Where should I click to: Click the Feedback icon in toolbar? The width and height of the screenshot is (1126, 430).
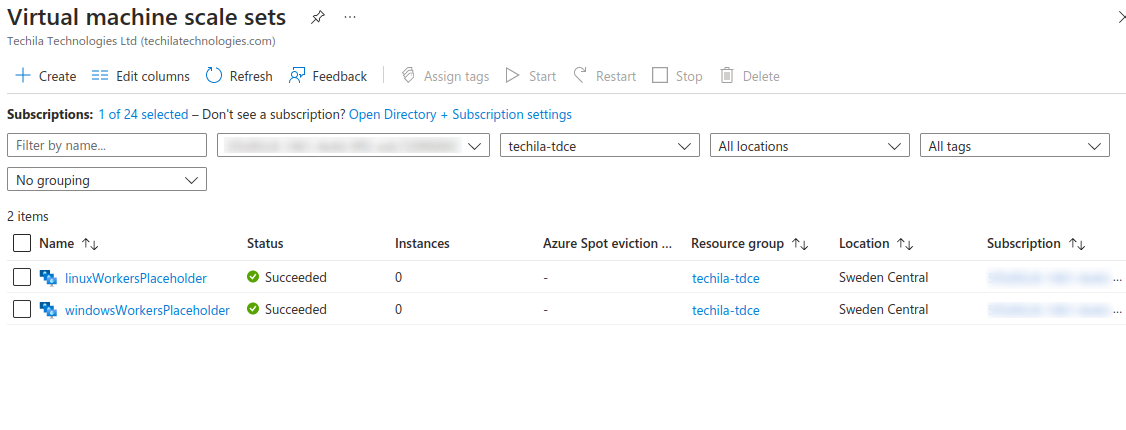pyautogui.click(x=297, y=76)
